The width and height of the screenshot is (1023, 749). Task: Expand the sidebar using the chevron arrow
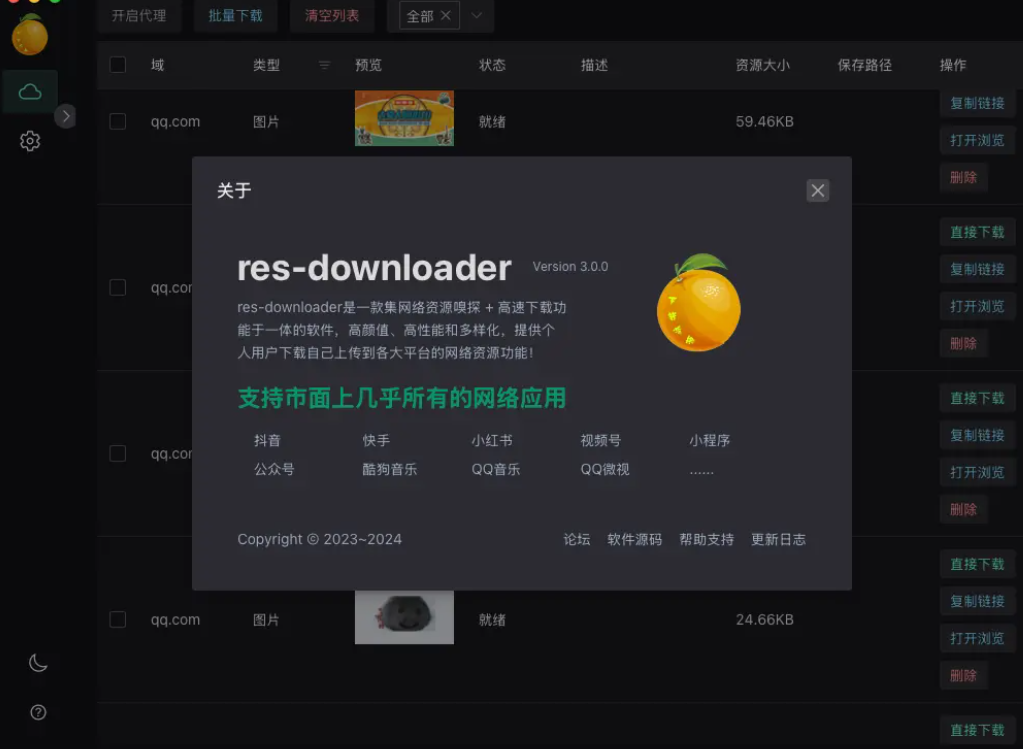pos(65,116)
